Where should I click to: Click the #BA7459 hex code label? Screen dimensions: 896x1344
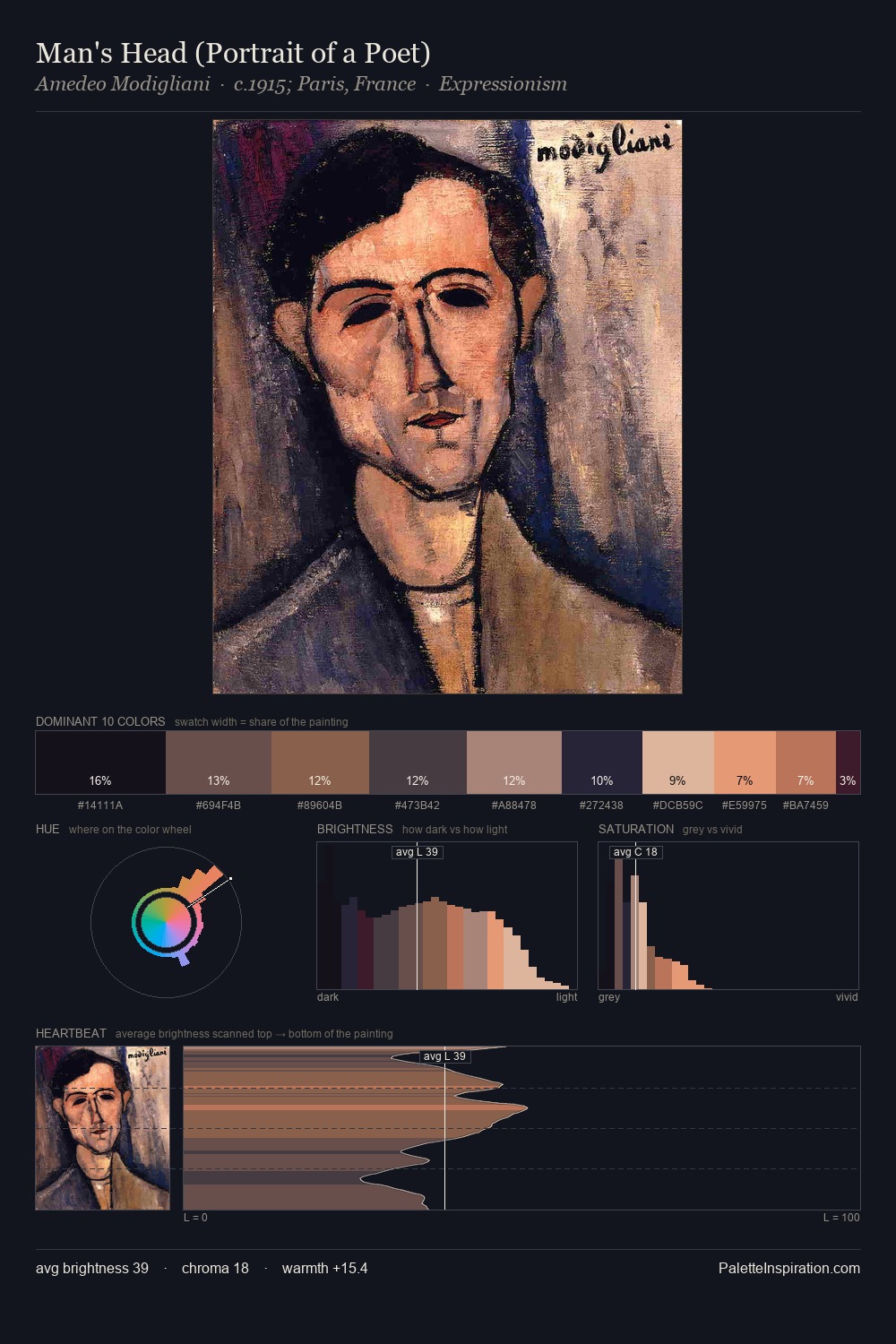click(x=806, y=805)
